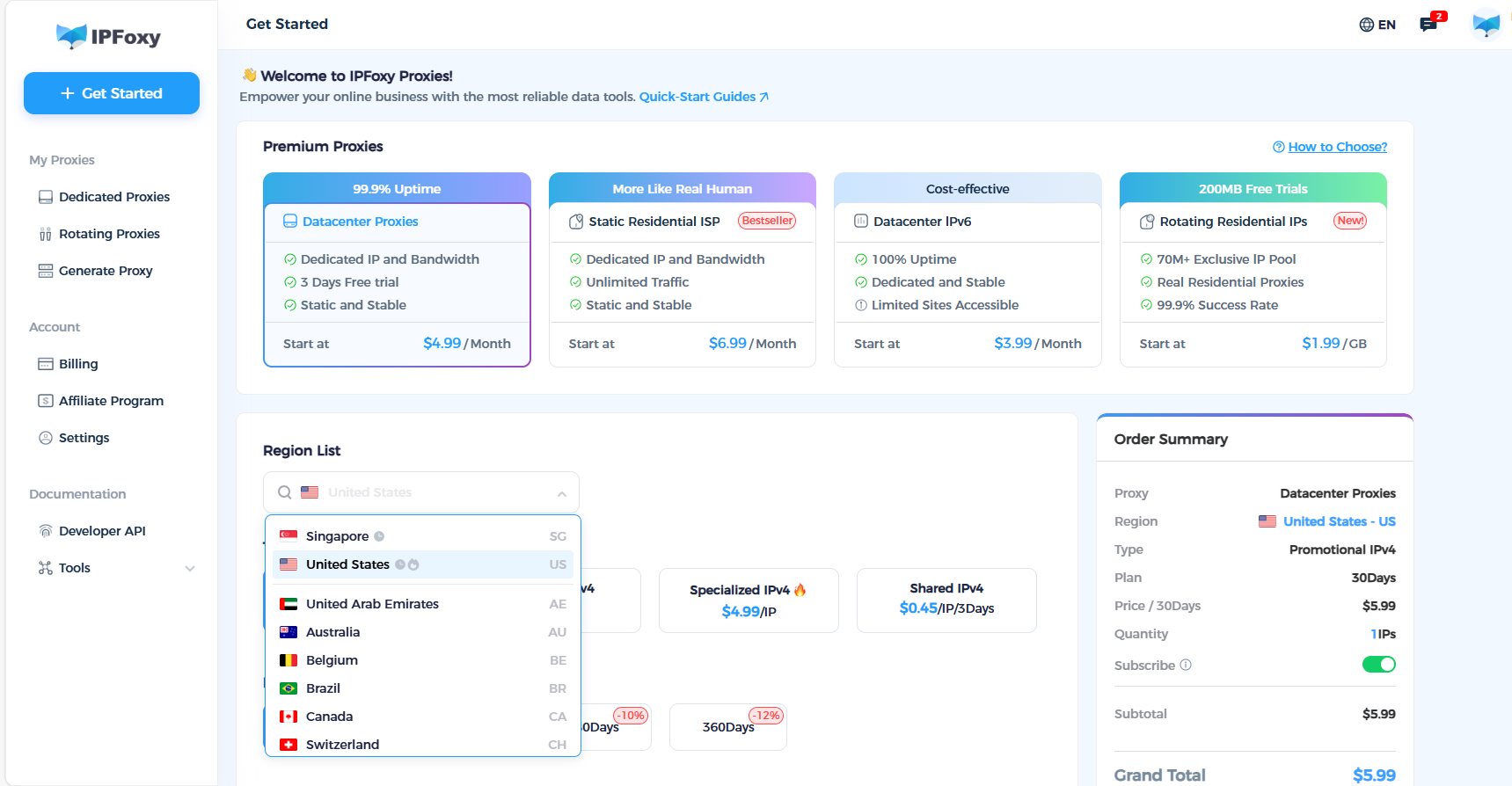Click the Affiliate Program icon
The image size is (1512, 786).
(x=46, y=401)
